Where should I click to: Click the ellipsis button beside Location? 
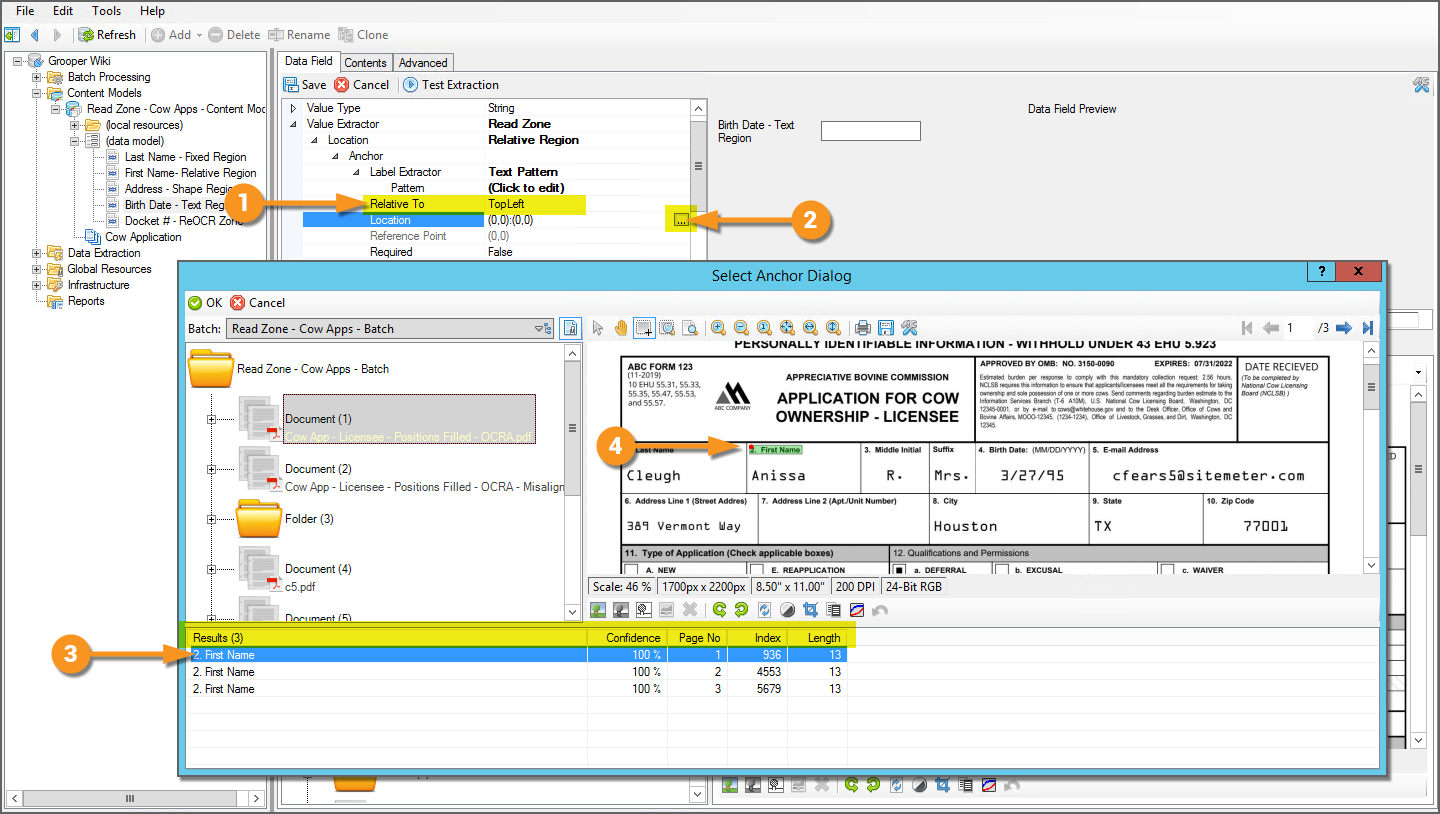point(680,220)
